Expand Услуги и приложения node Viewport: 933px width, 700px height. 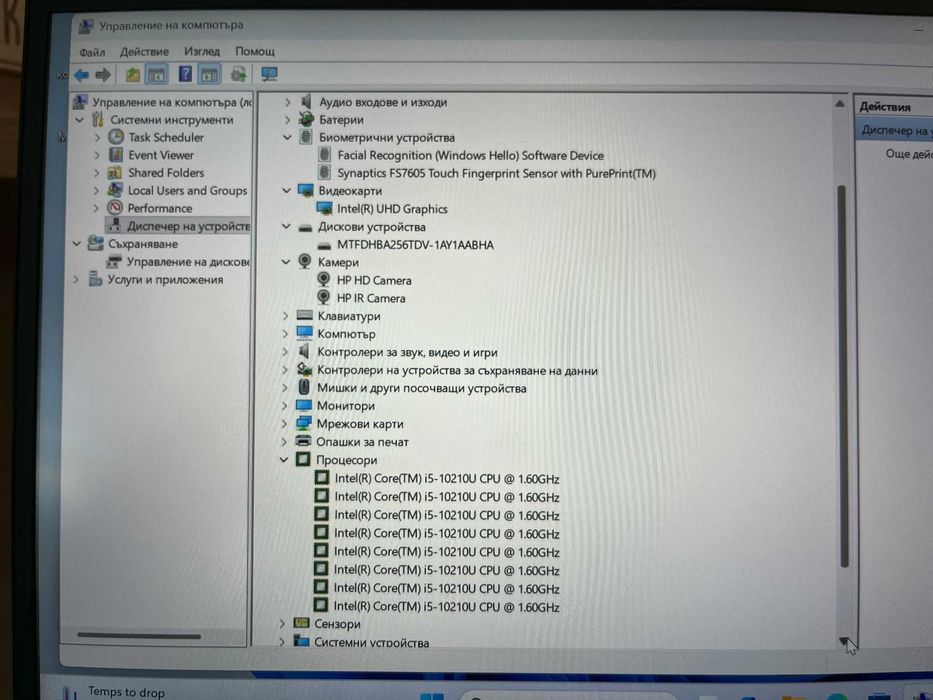(x=76, y=279)
